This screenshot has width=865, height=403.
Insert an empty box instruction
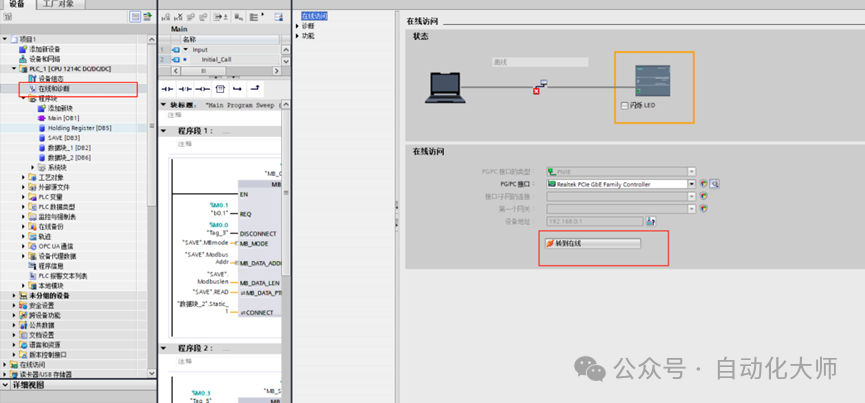tap(220, 89)
